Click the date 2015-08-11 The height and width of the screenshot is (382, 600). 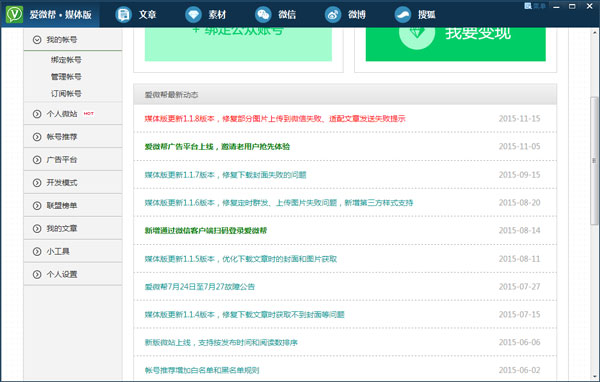pos(519,259)
